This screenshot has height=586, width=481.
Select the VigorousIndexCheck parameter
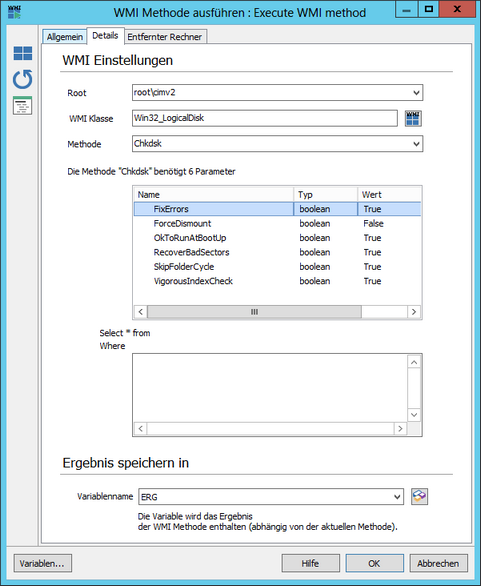[277, 281]
